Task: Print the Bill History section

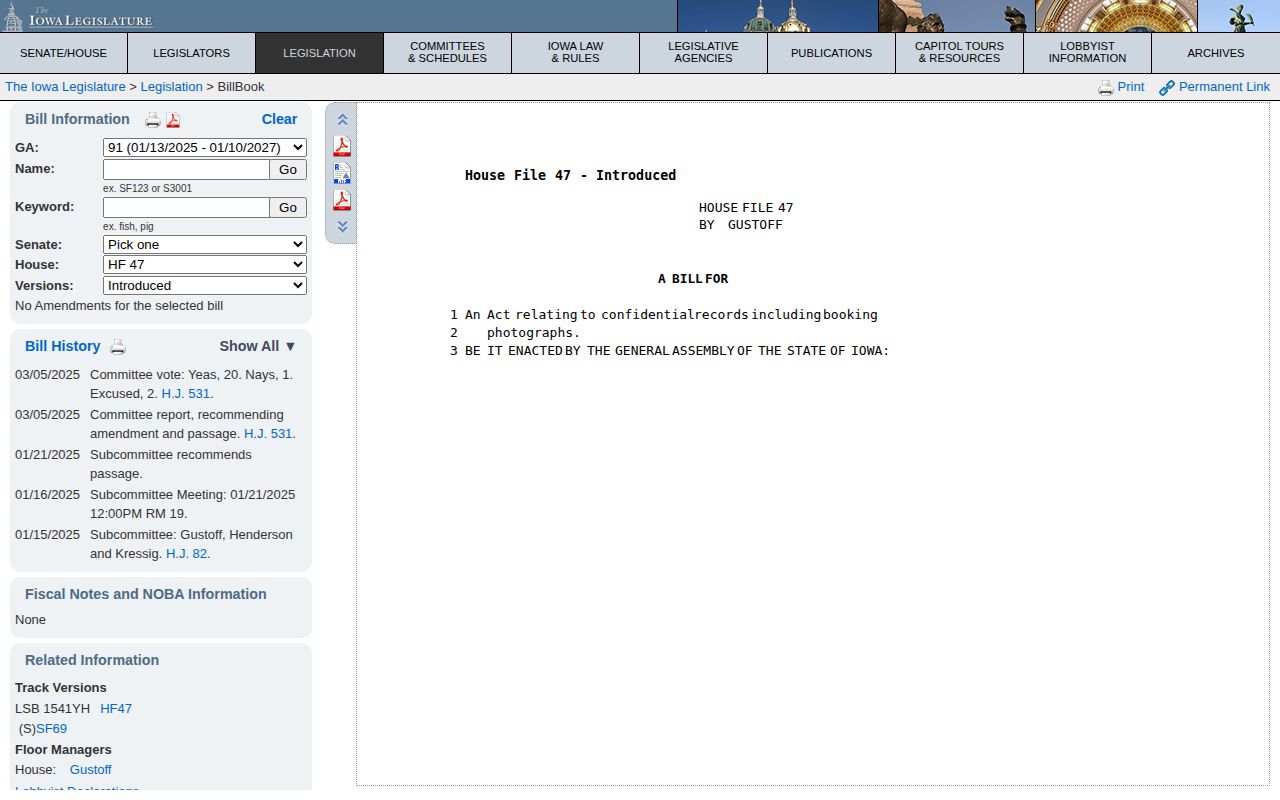Action: point(118,347)
